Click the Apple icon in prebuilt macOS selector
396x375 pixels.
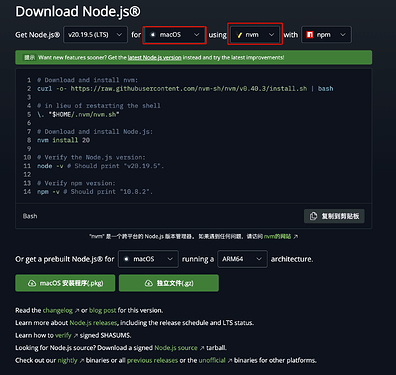(x=126, y=259)
